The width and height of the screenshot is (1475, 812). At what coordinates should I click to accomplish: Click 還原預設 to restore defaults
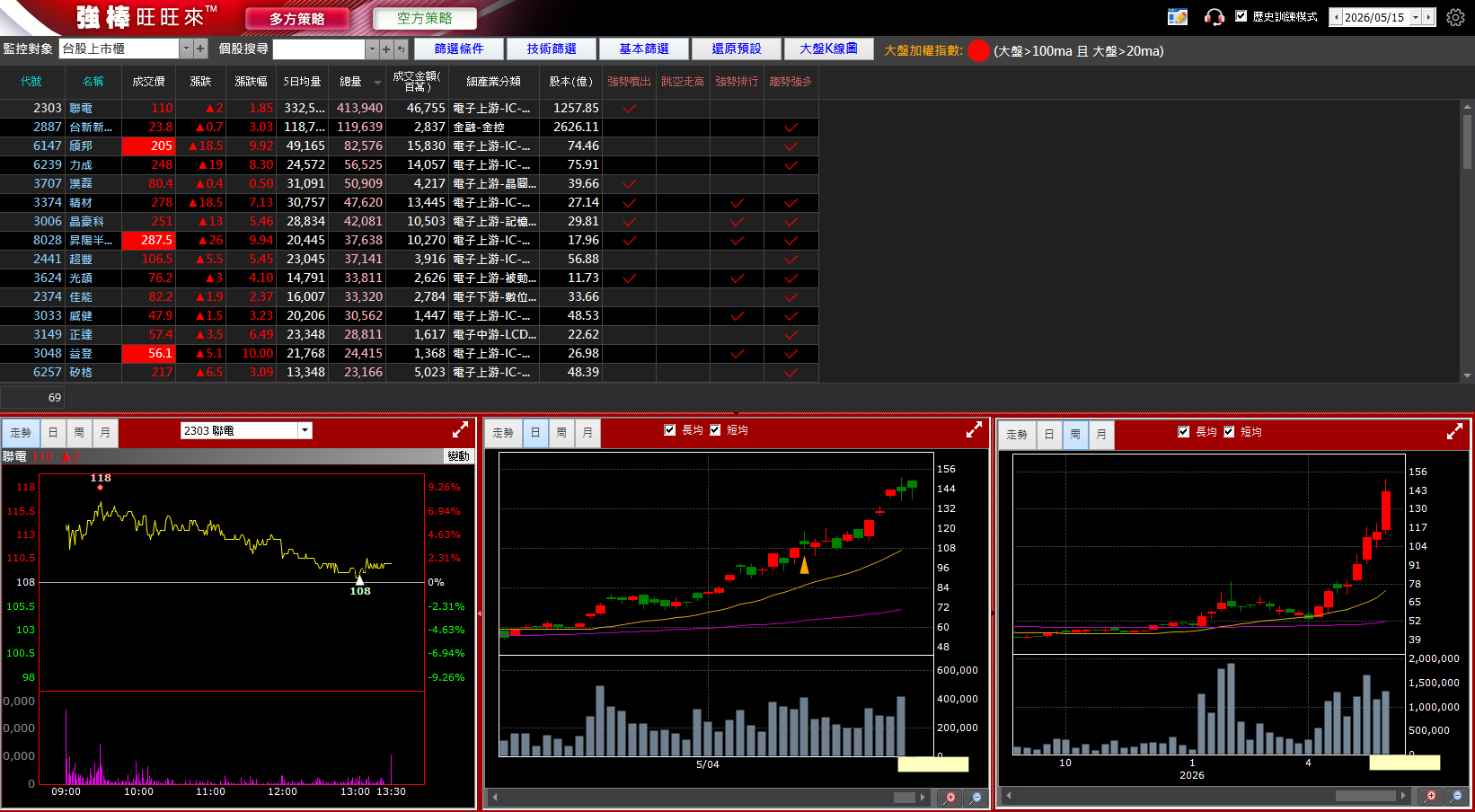point(737,49)
